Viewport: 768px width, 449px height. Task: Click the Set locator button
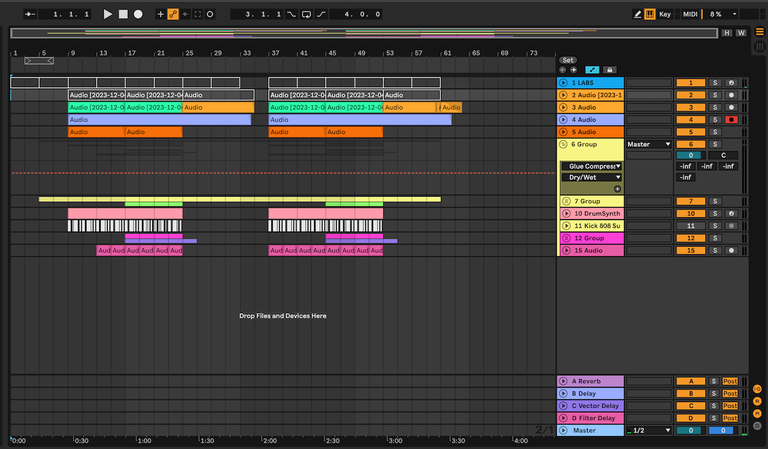click(x=568, y=60)
